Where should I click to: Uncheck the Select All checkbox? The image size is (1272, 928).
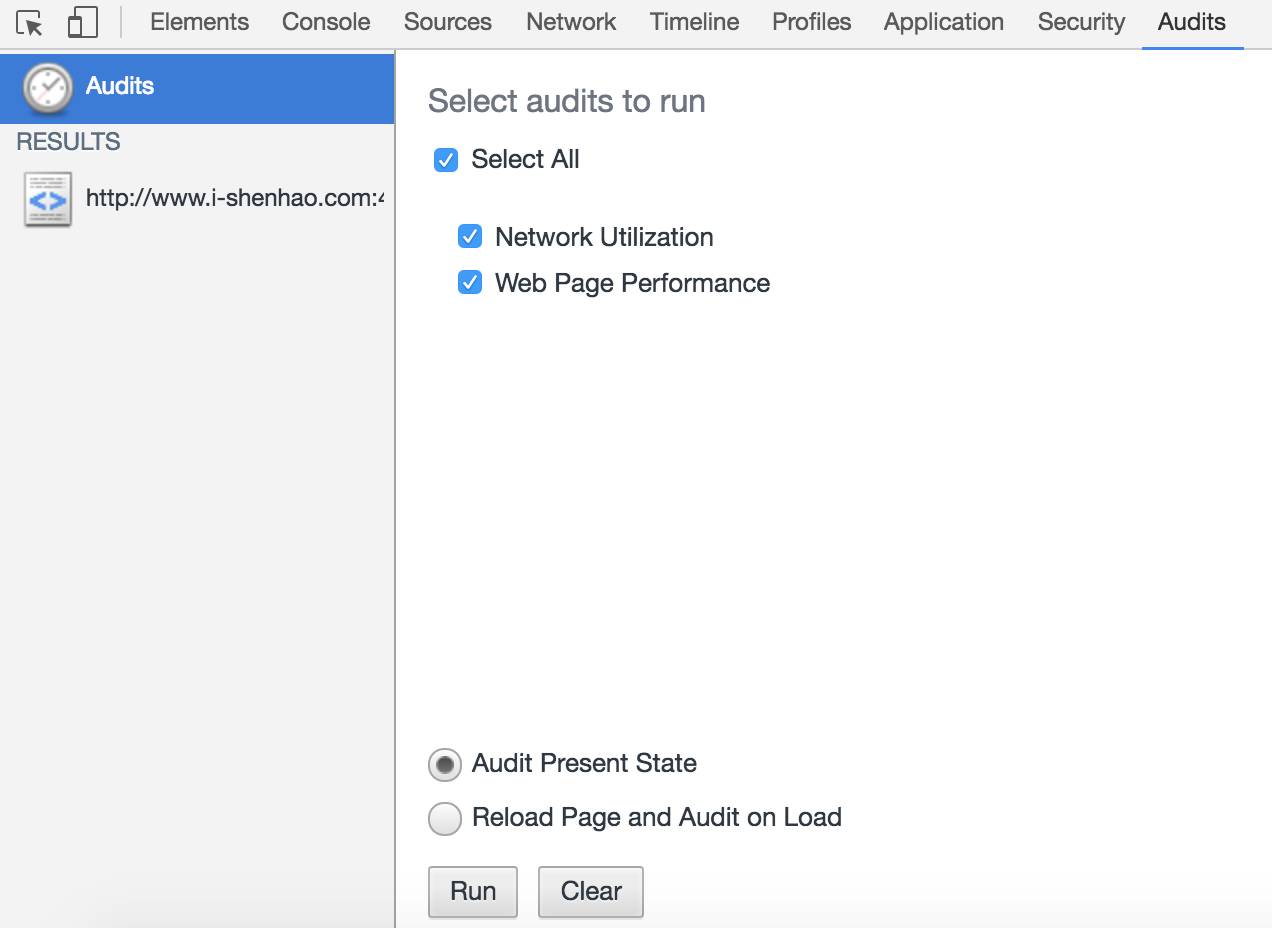pyautogui.click(x=446, y=160)
